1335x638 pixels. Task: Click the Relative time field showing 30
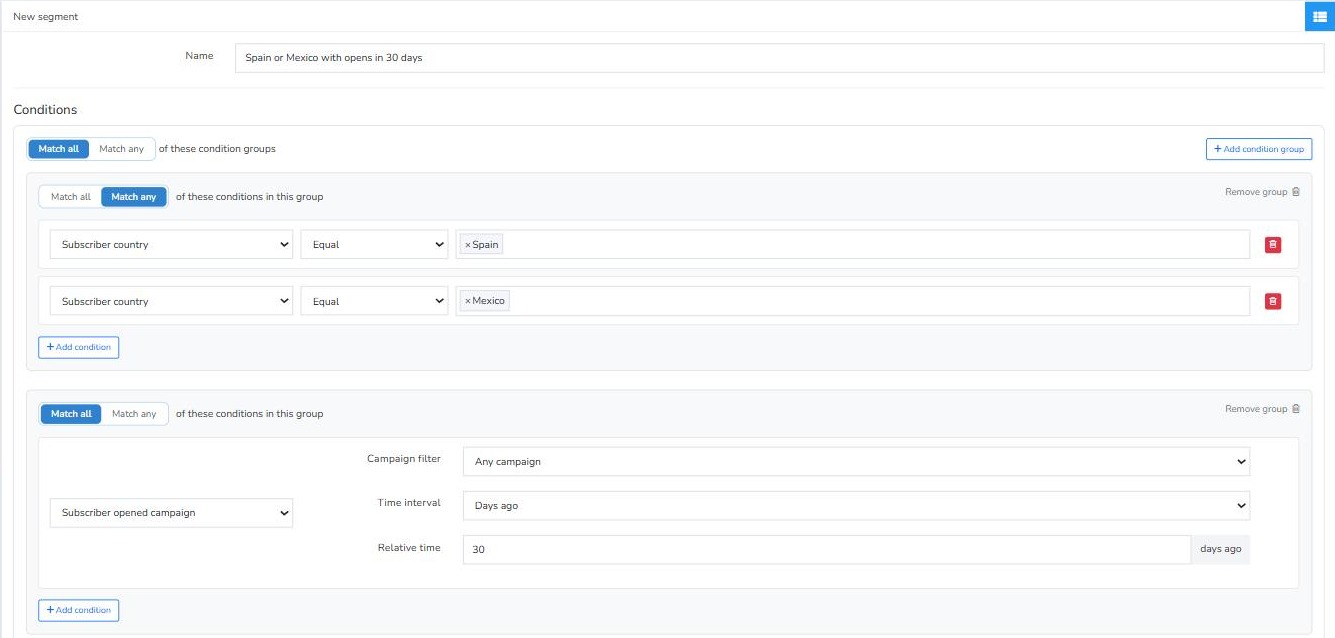[x=826, y=549]
